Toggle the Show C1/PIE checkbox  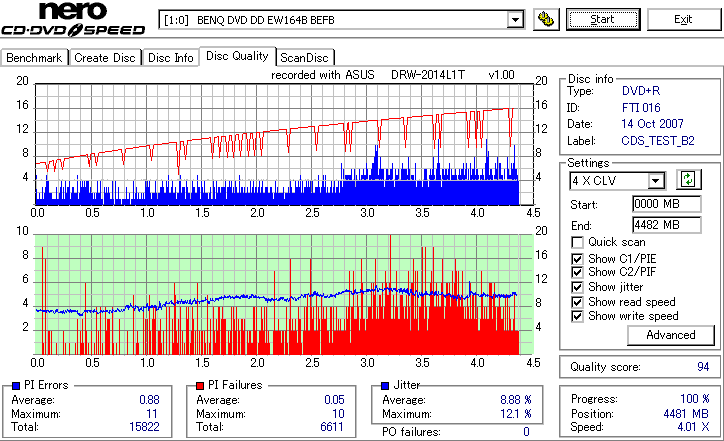577,259
